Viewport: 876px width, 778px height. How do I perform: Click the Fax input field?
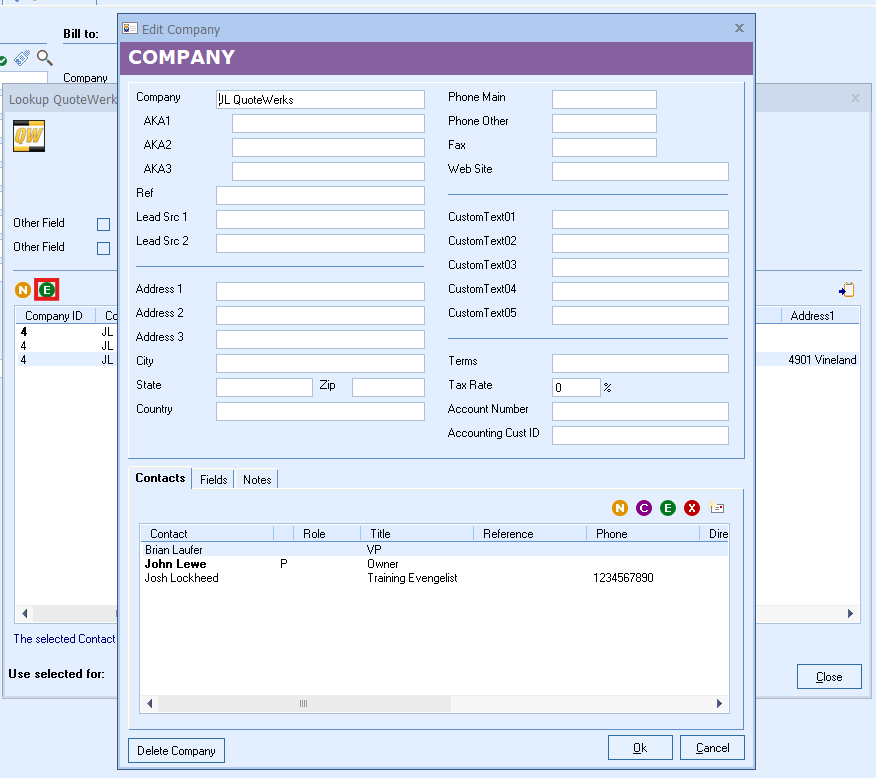pyautogui.click(x=604, y=147)
